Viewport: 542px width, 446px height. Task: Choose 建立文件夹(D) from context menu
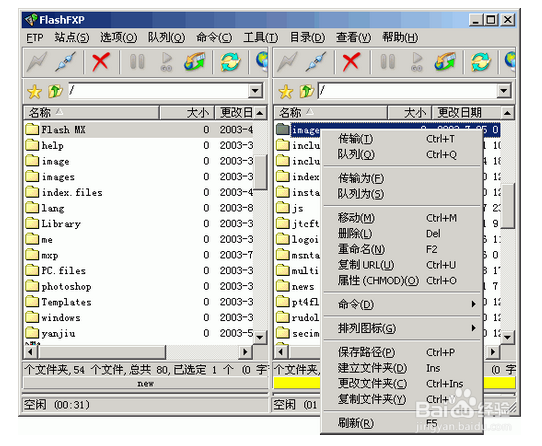point(402,368)
